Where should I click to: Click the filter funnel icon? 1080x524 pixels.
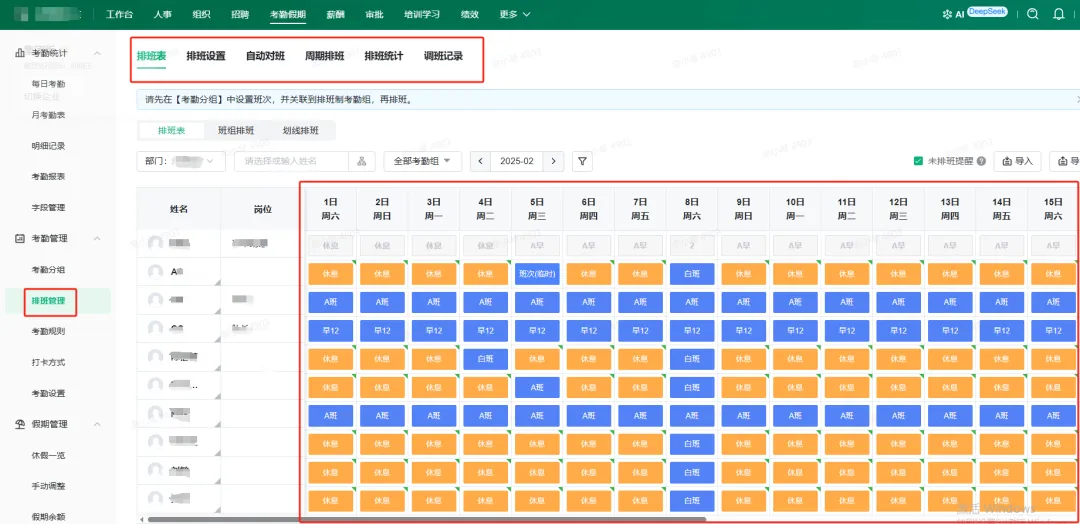tap(582, 161)
